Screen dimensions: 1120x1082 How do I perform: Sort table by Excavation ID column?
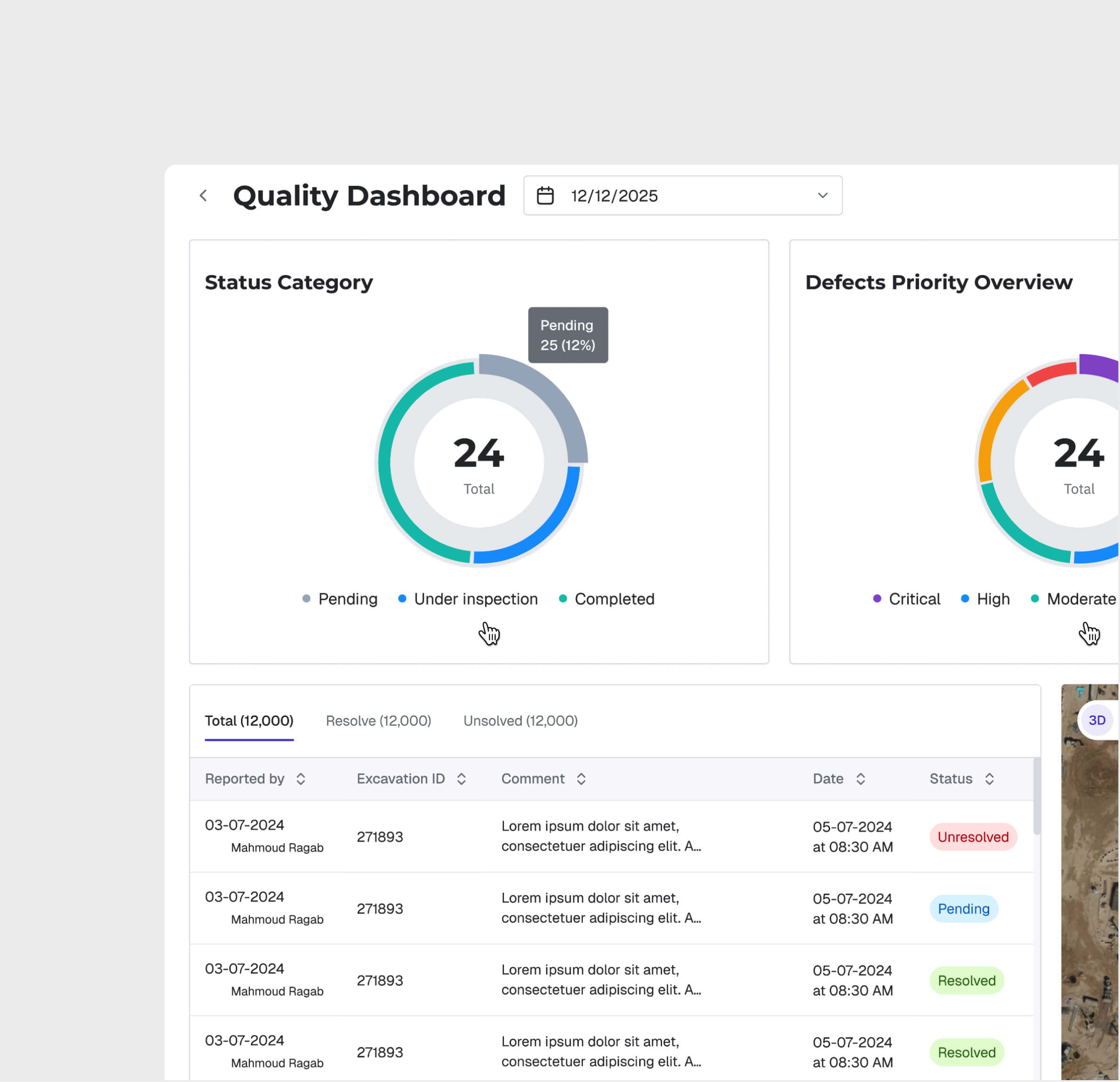point(462,779)
